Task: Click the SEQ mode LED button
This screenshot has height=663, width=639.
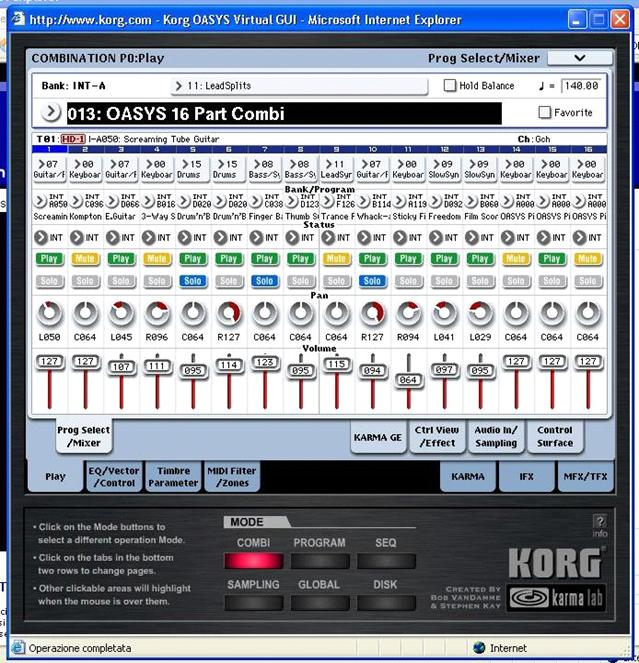Action: [386, 561]
